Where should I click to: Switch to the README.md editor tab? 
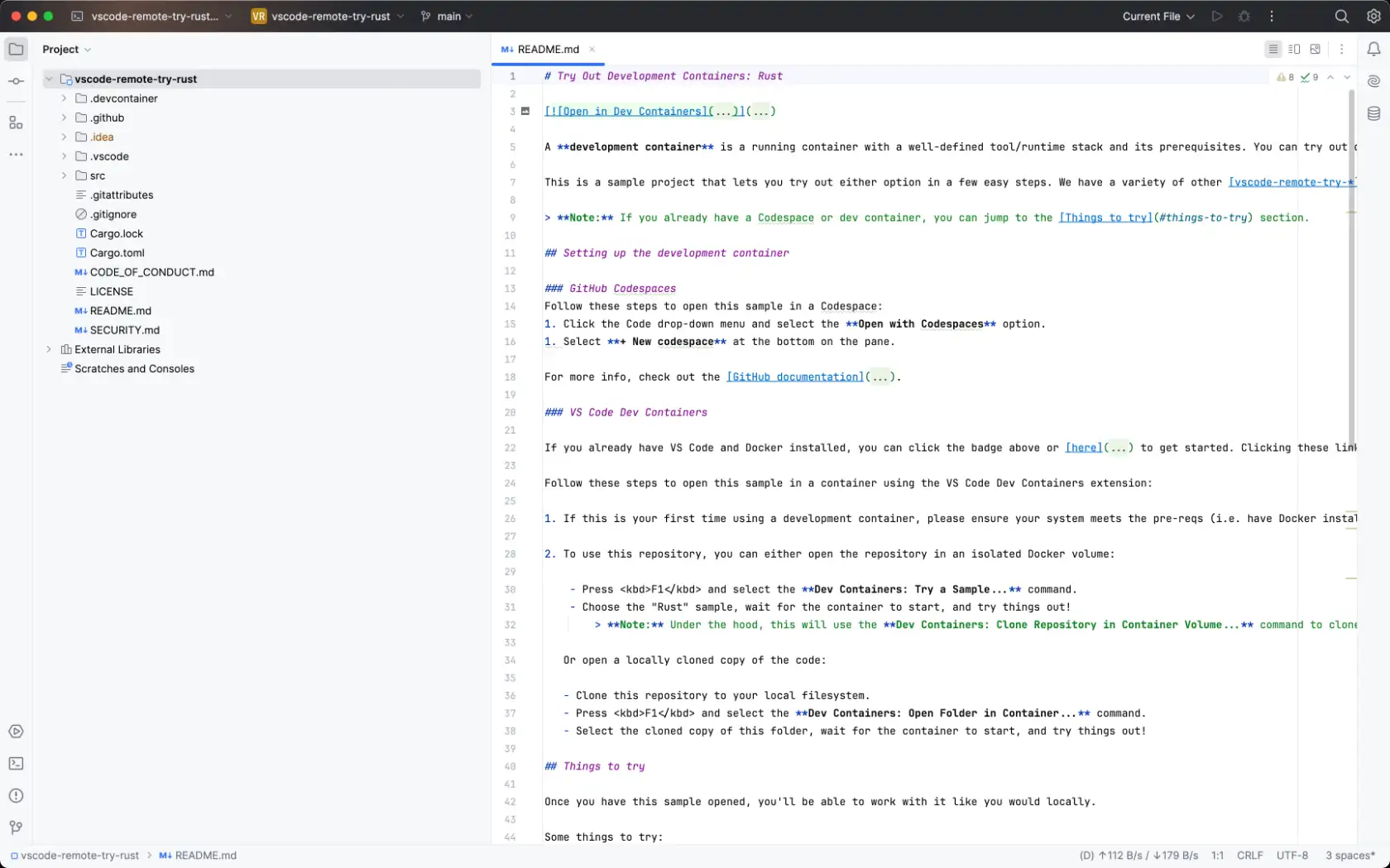click(547, 49)
